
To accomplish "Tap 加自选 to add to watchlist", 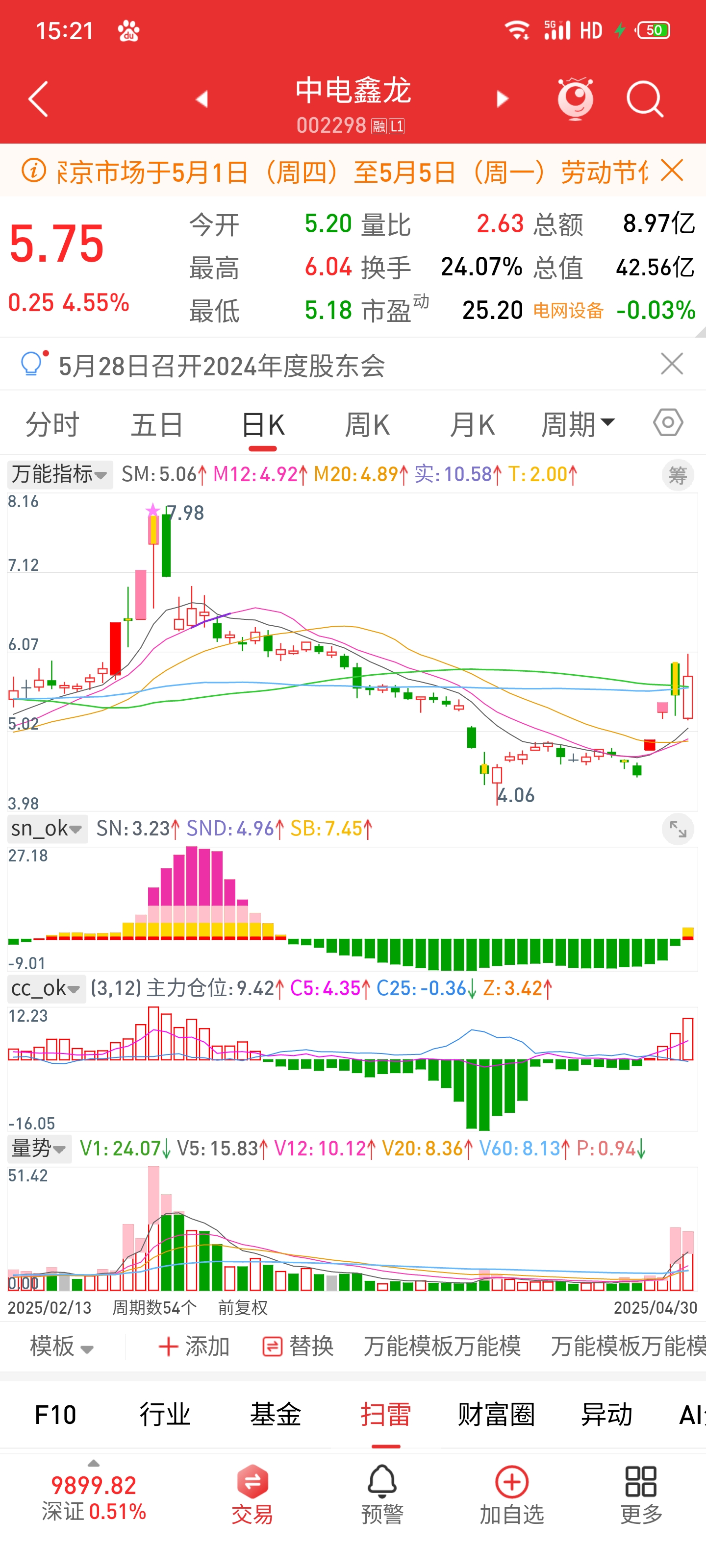I will 512,1495.
